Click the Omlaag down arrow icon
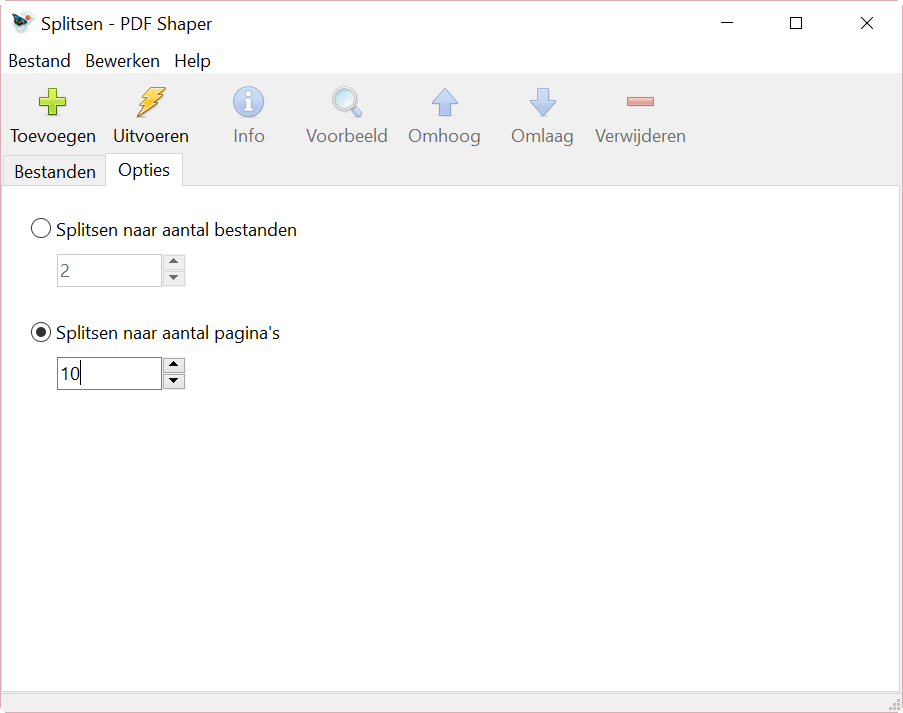Screen dimensions: 903x713 542,102
